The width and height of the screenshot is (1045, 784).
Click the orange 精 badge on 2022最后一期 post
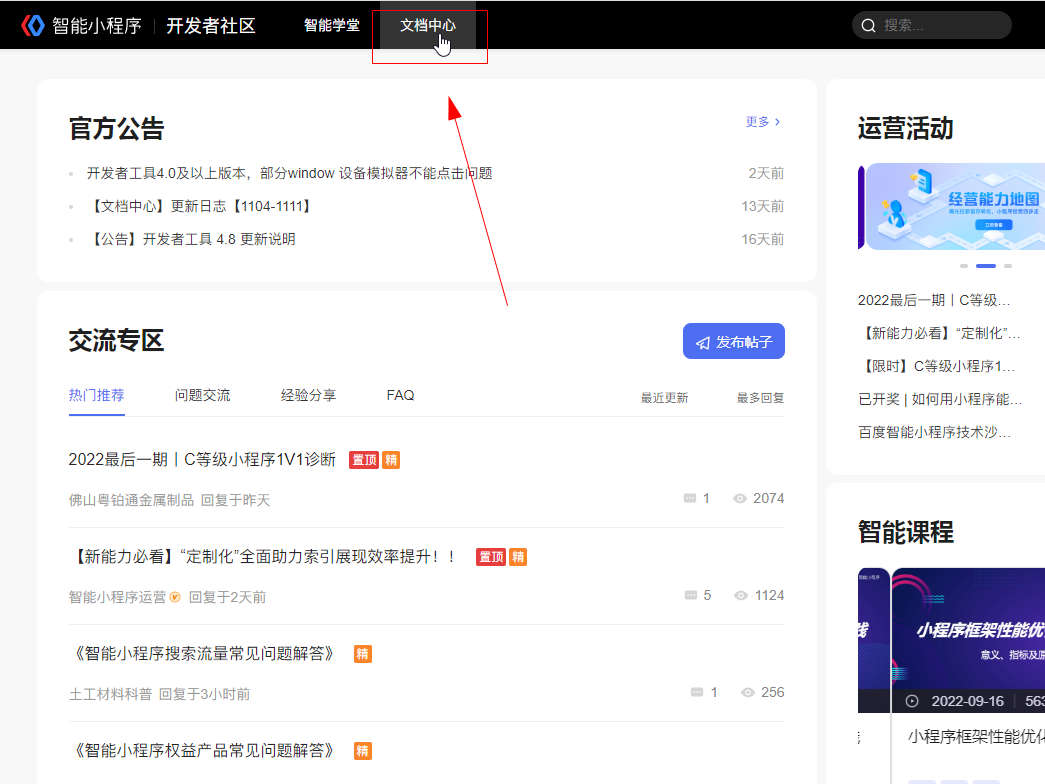[x=391, y=460]
